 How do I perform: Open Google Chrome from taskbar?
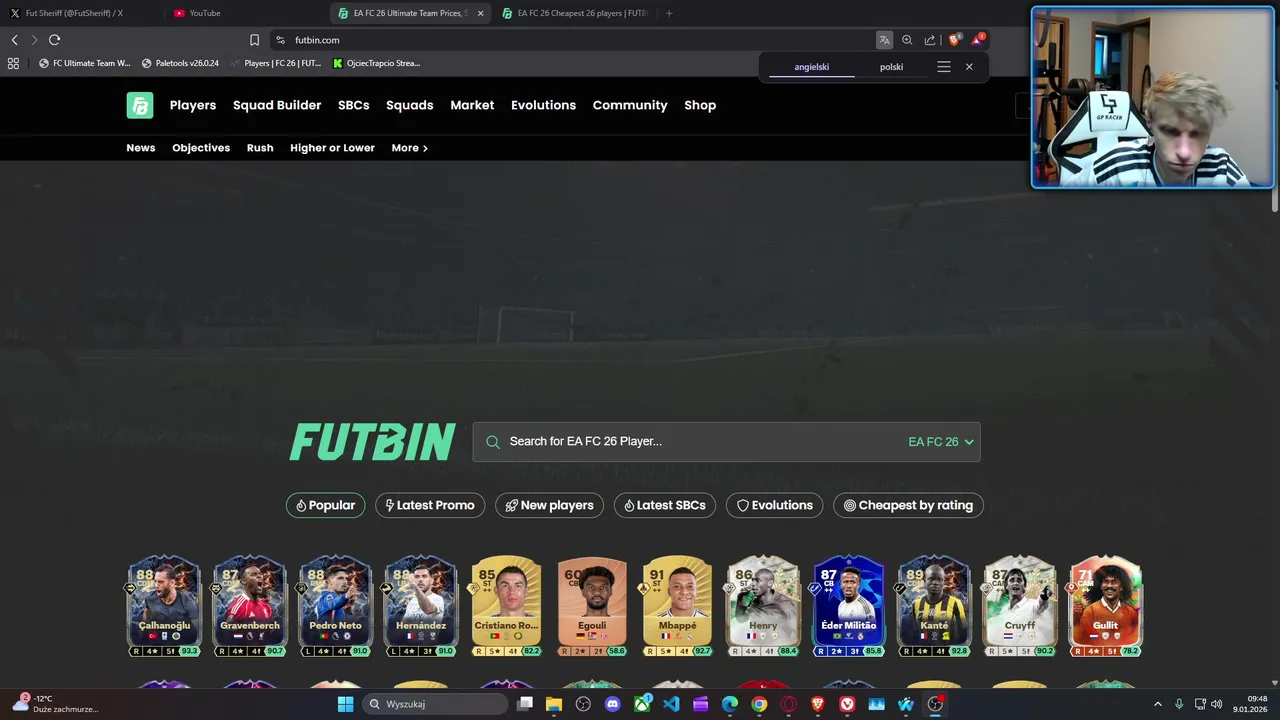pos(759,704)
